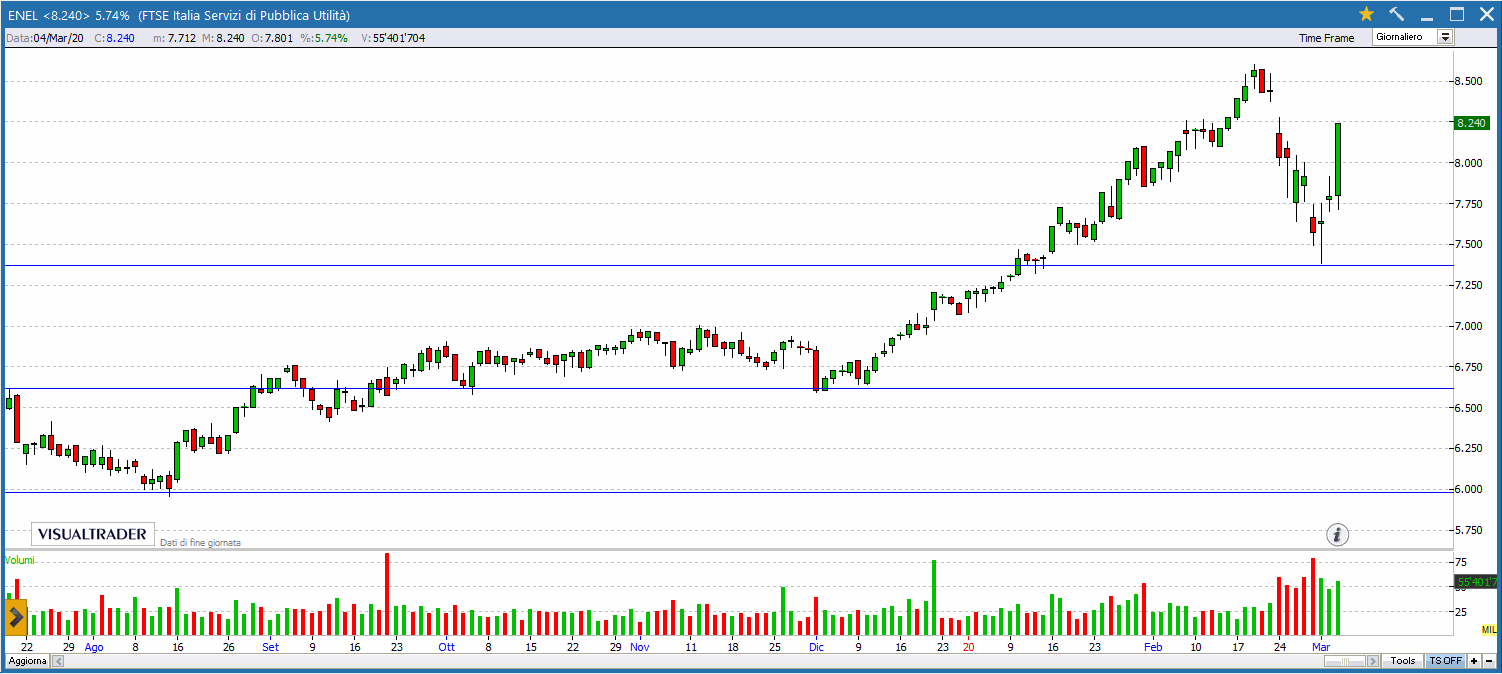Screen dimensions: 1502x674
Task: Click the Volumi panel label
Action: click(x=20, y=560)
